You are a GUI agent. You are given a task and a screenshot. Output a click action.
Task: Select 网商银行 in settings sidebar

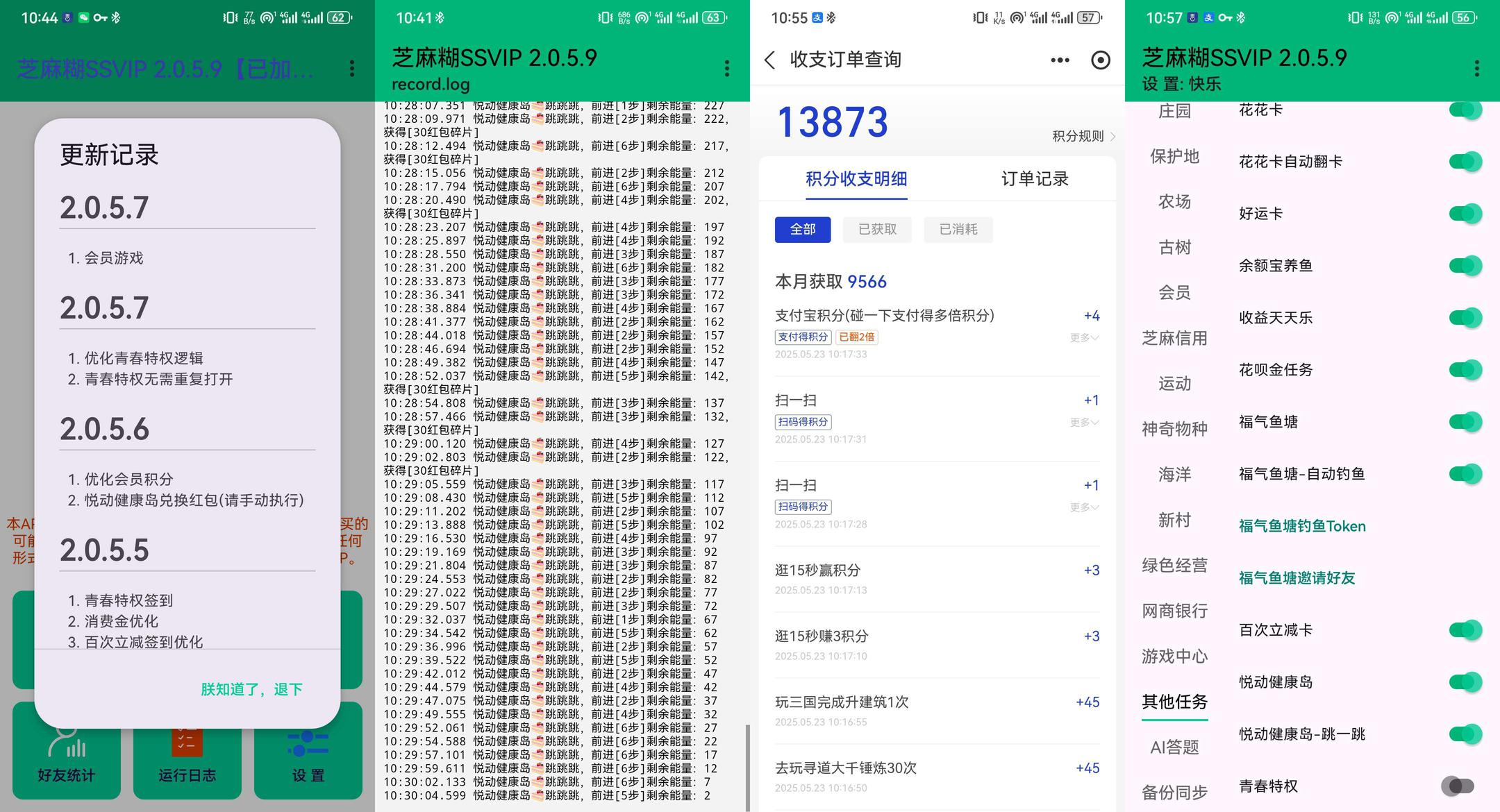click(1174, 611)
